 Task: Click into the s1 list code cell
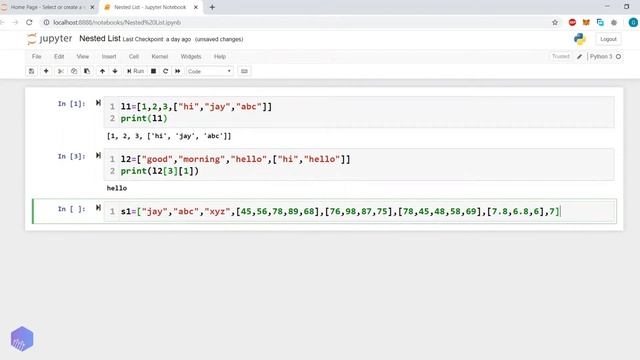[359, 211]
